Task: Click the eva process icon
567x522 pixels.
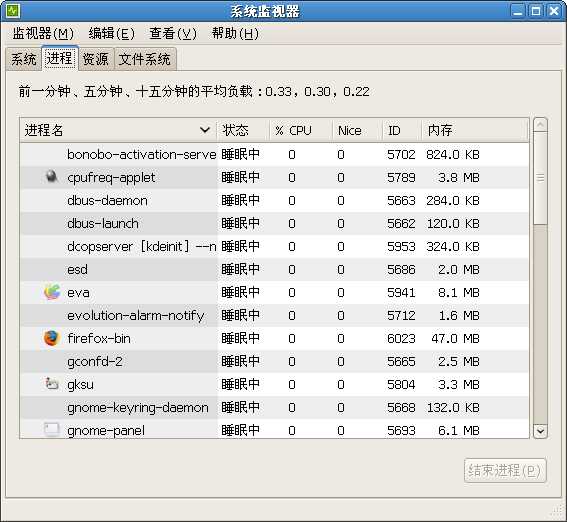Action: tap(52, 292)
